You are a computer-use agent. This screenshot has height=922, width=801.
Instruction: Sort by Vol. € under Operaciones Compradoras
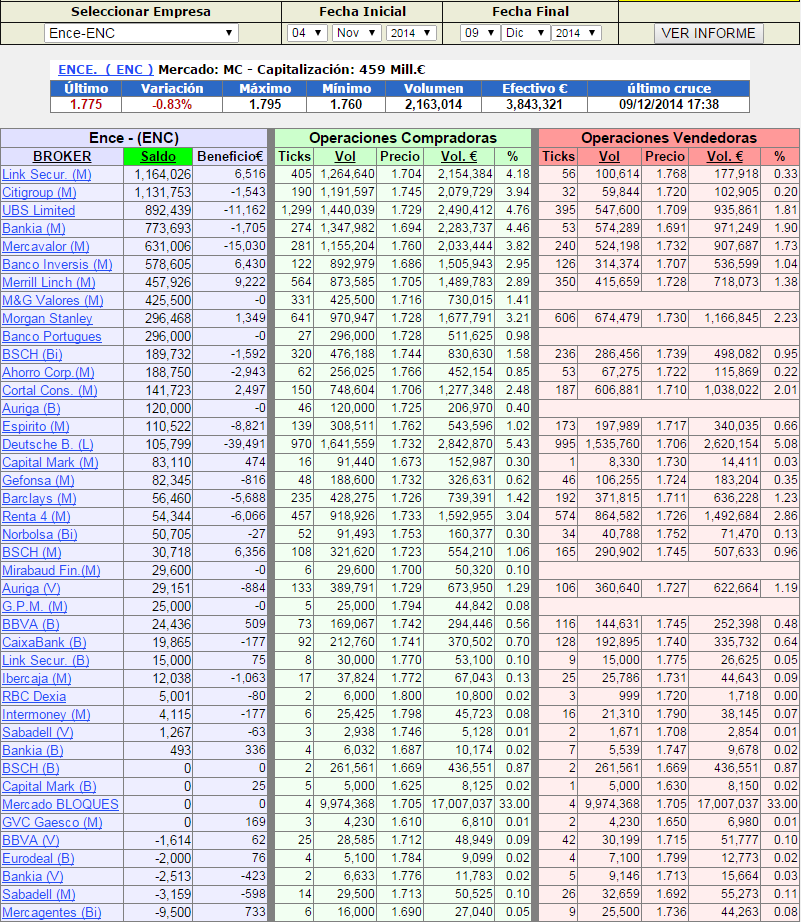pos(459,156)
